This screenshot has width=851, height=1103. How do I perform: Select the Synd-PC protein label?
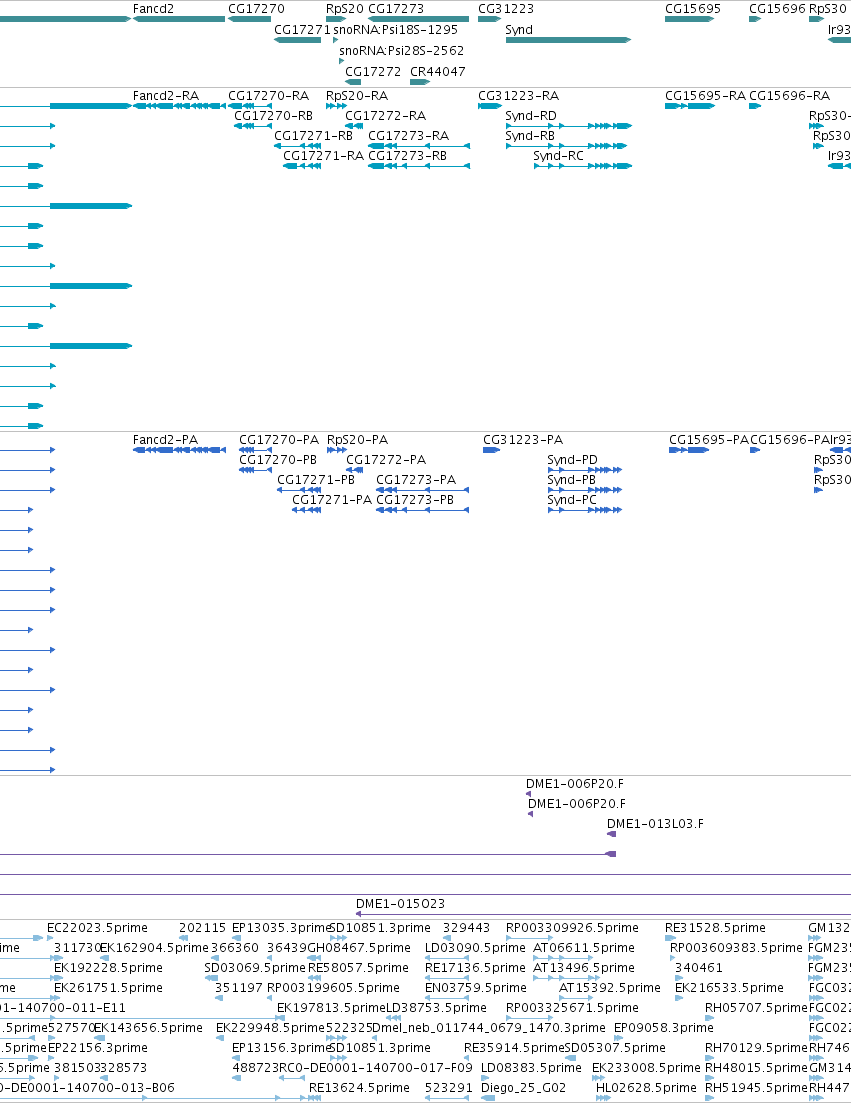coord(572,500)
